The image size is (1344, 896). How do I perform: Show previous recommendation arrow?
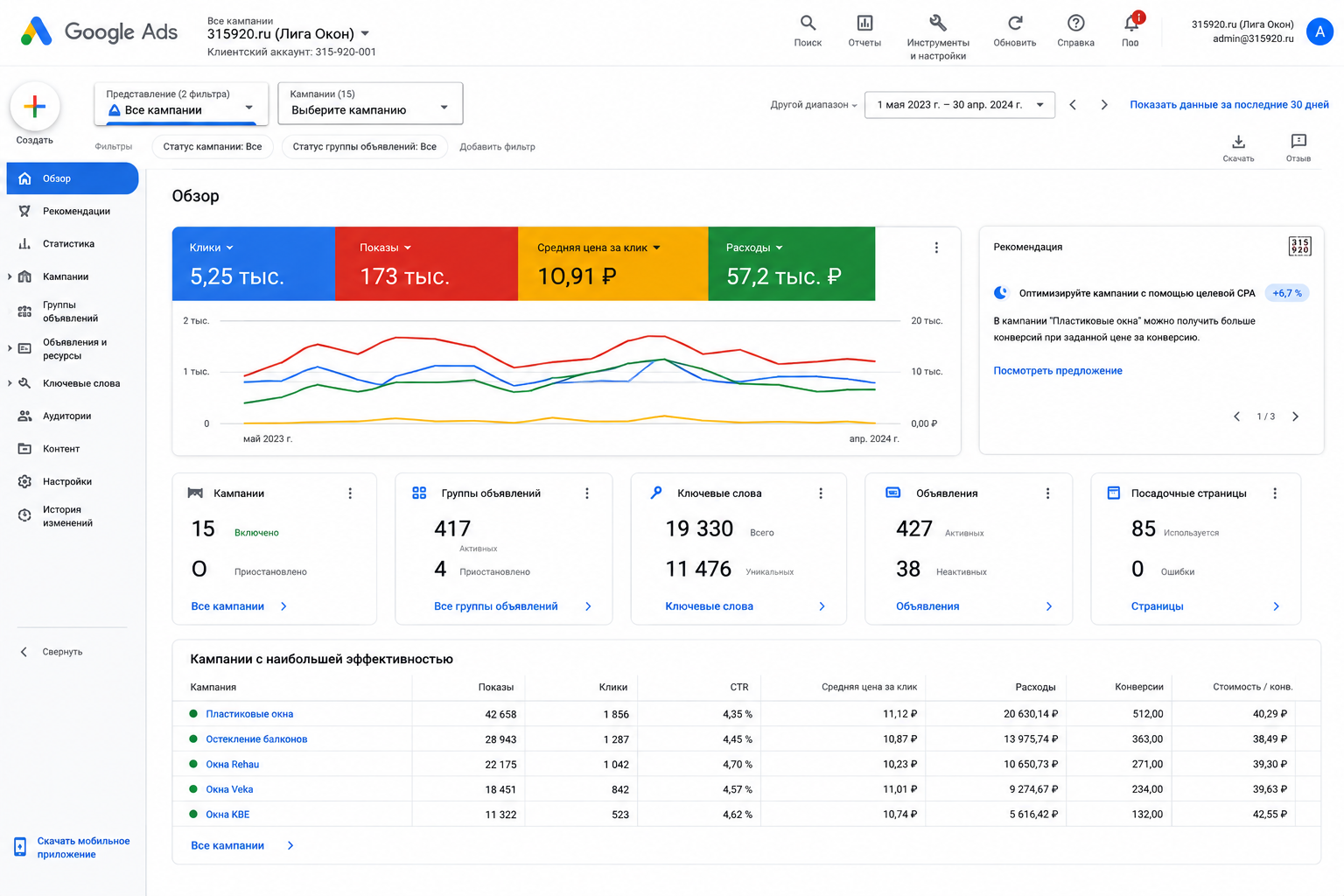tap(1236, 416)
